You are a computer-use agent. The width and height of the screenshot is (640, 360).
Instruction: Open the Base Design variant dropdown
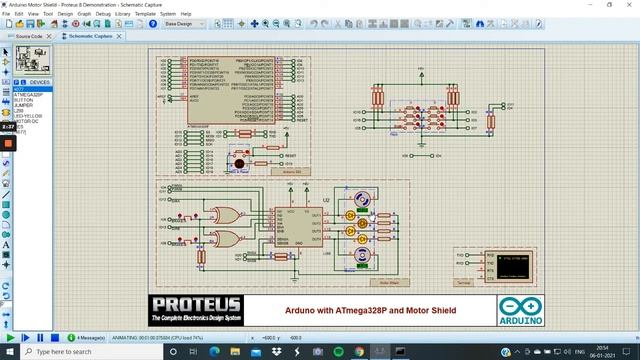click(x=184, y=24)
